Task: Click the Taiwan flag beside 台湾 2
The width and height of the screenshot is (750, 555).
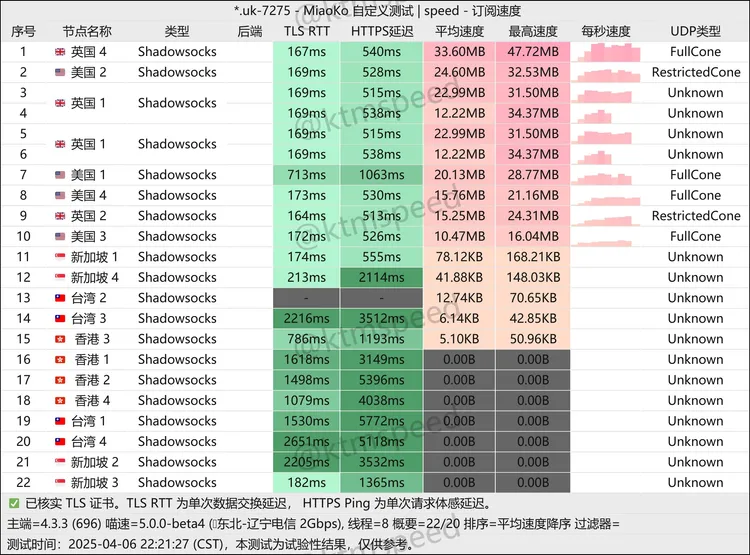Action: pyautogui.click(x=60, y=298)
